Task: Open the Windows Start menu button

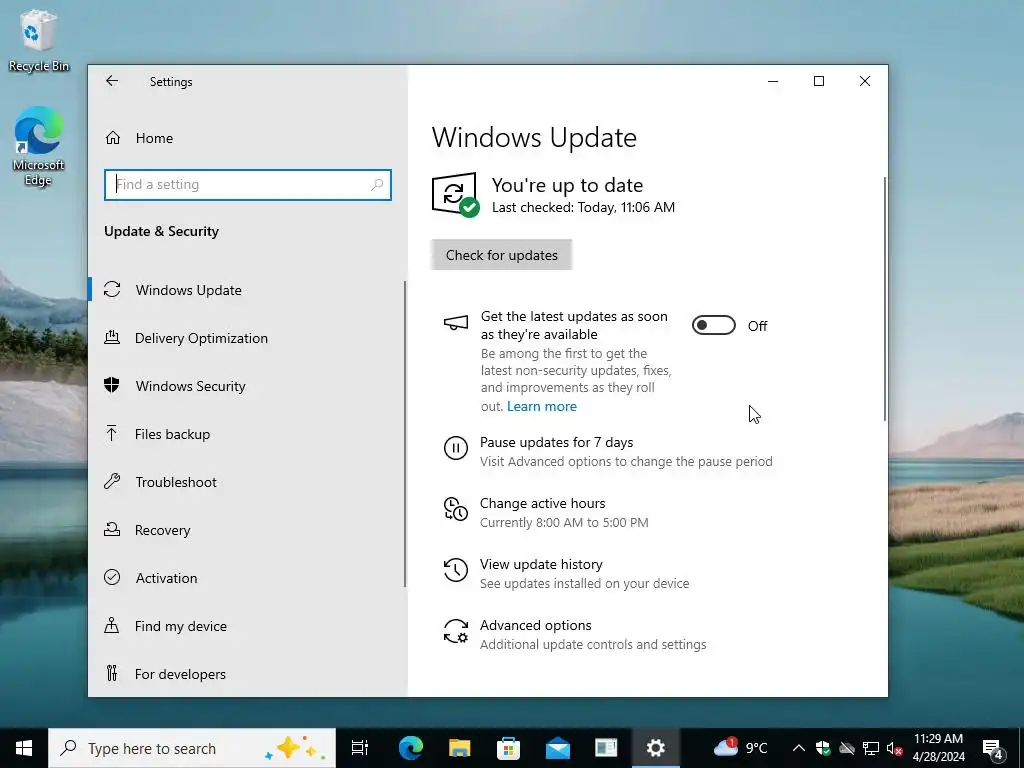Action: 24,748
